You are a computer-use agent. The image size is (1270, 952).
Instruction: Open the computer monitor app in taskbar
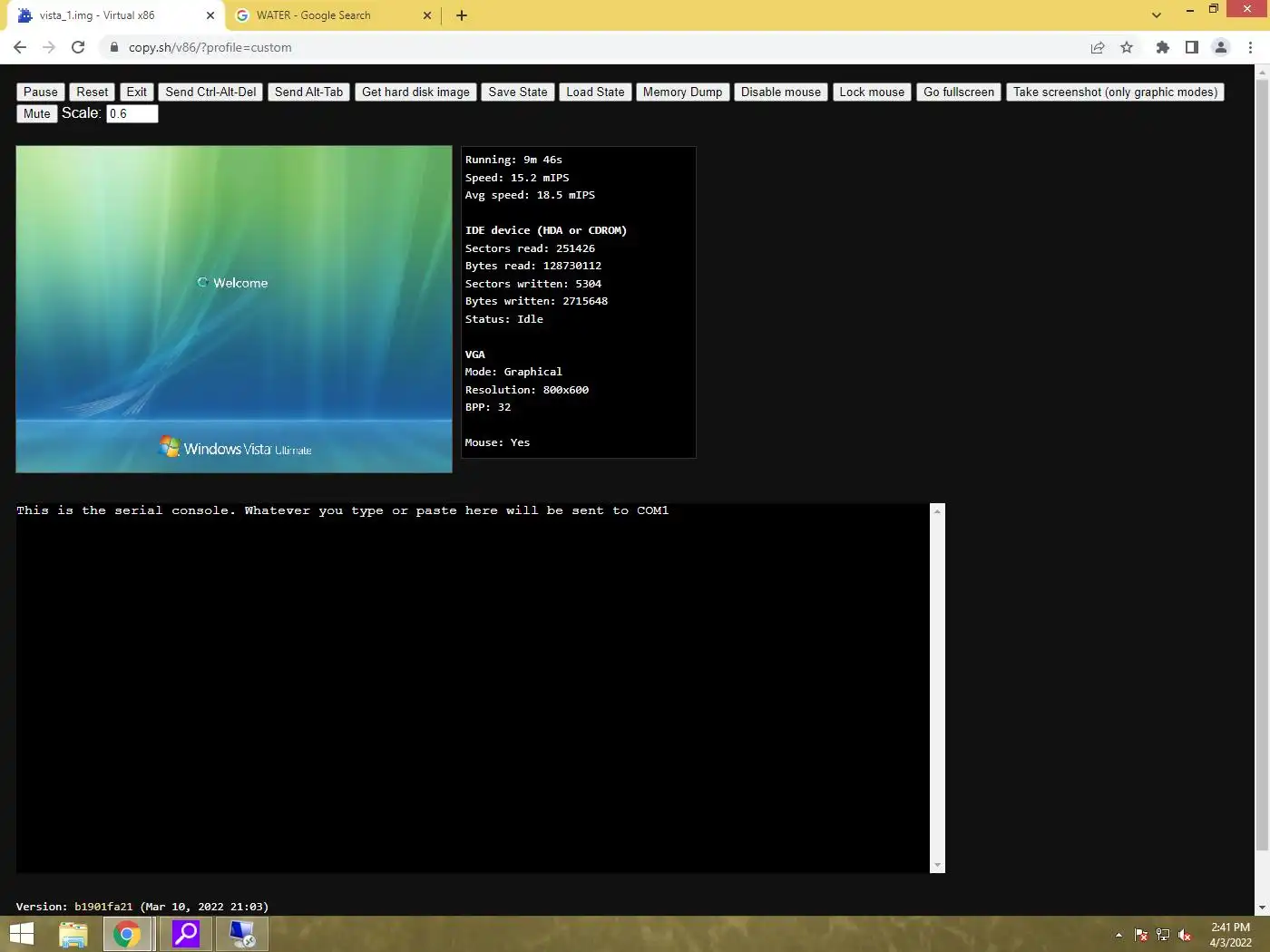pyautogui.click(x=242, y=934)
